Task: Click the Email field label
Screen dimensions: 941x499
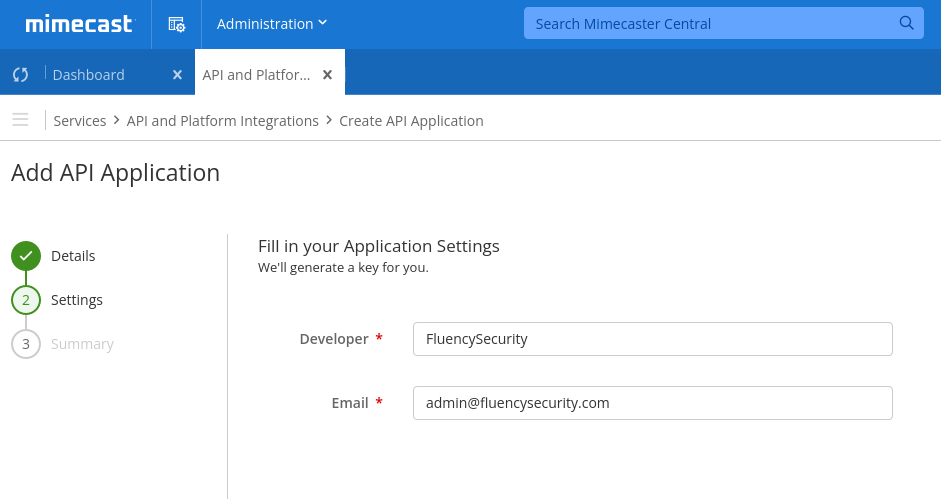Action: 350,403
